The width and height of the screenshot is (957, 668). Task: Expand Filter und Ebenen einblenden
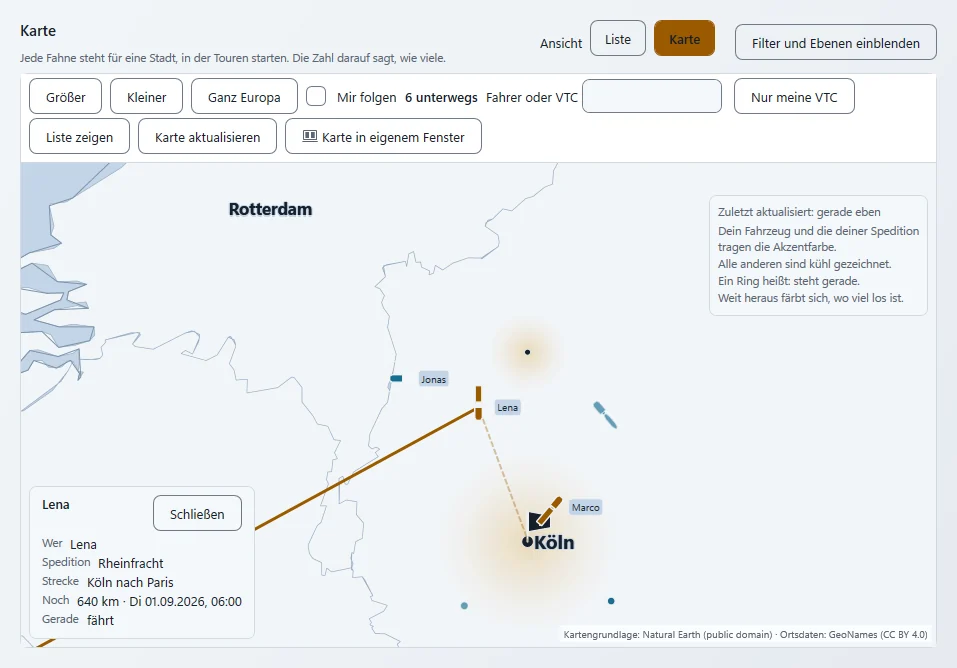pos(836,43)
